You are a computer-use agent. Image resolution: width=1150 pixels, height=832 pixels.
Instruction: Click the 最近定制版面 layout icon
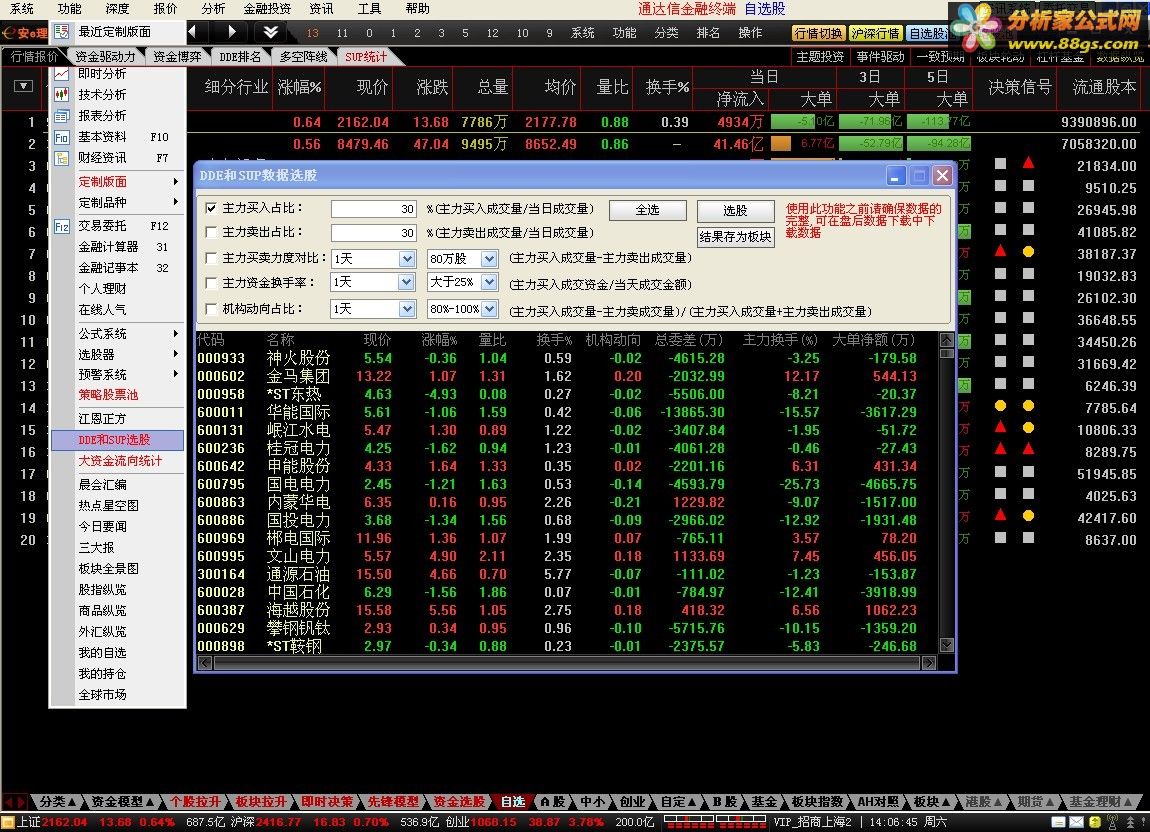(x=62, y=32)
